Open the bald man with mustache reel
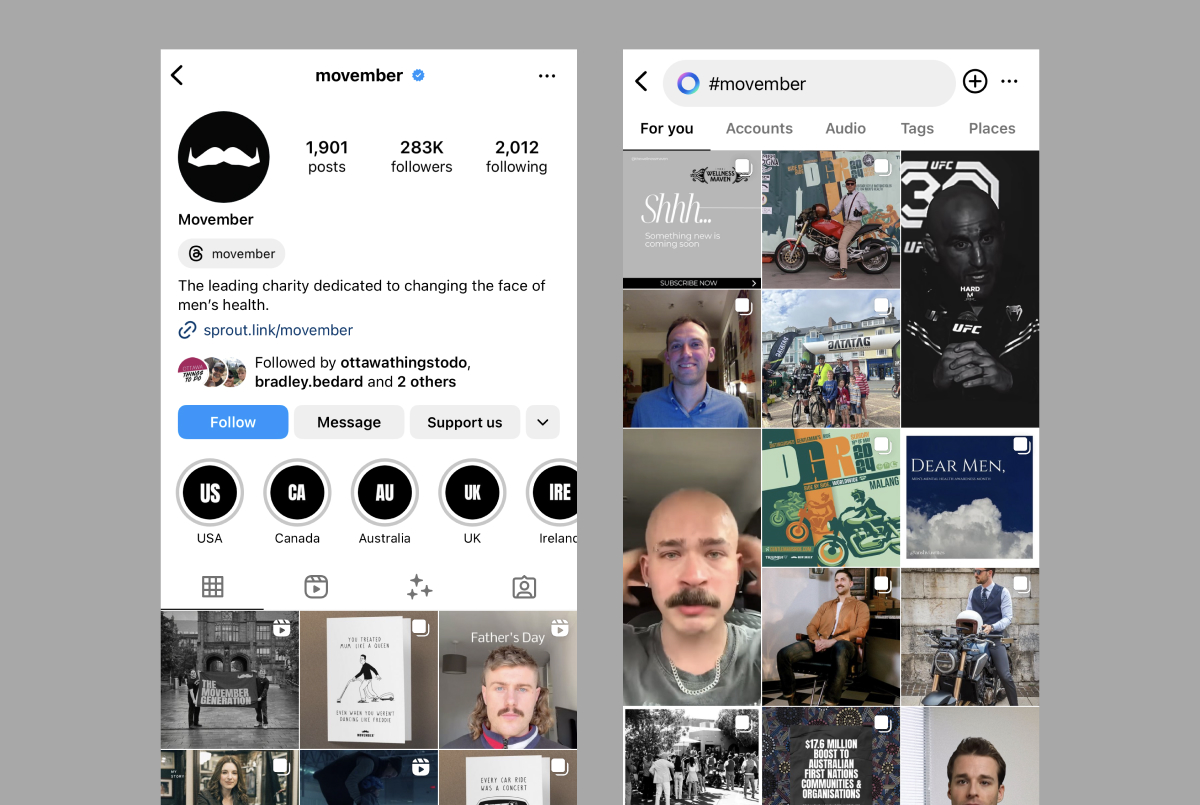The width and height of the screenshot is (1200, 805). click(x=692, y=568)
